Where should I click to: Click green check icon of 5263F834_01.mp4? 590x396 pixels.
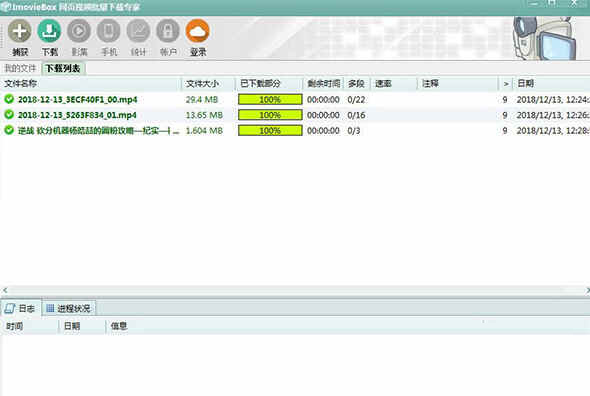pyautogui.click(x=9, y=114)
